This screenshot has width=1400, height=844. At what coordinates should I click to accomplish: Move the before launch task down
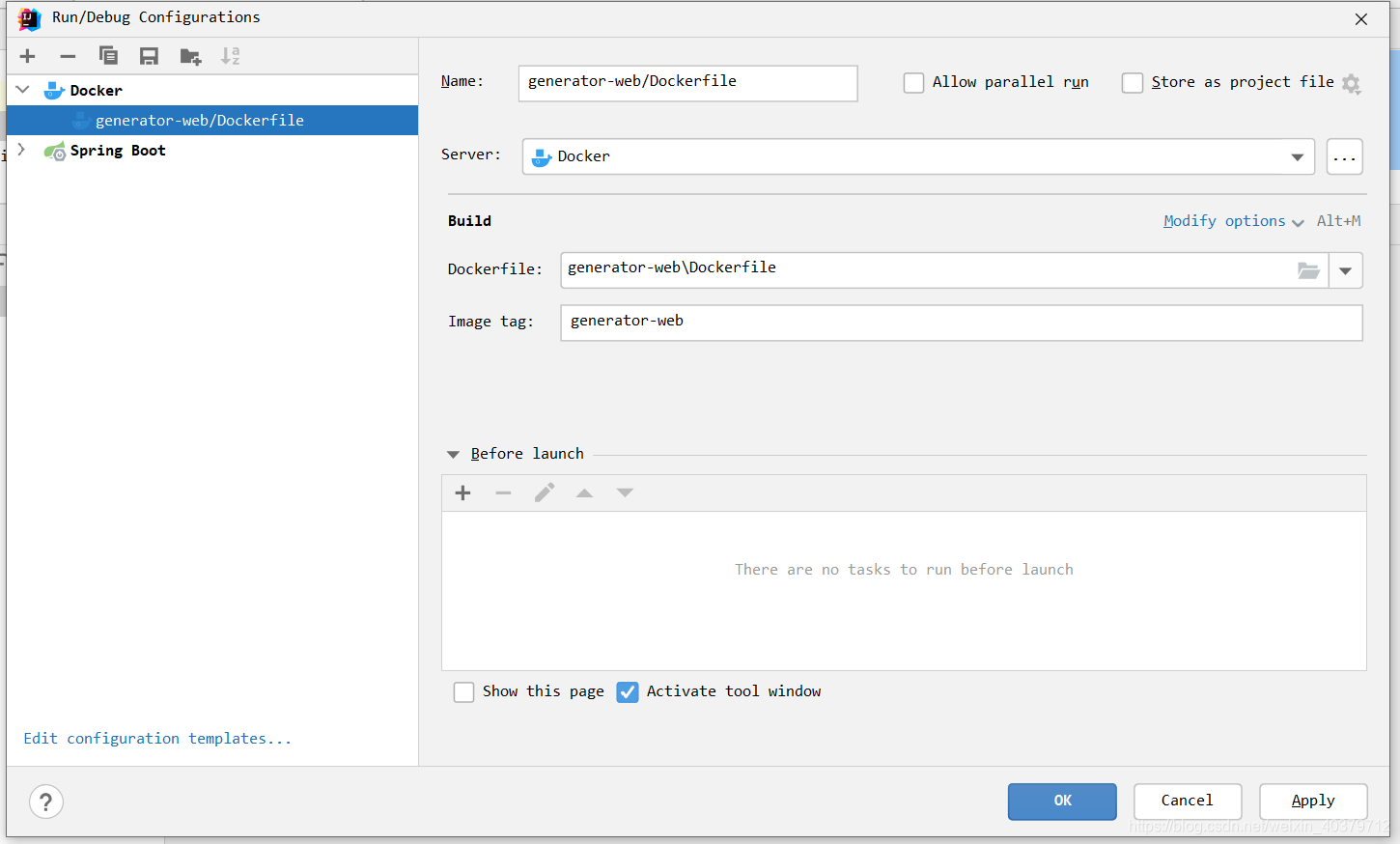(625, 493)
